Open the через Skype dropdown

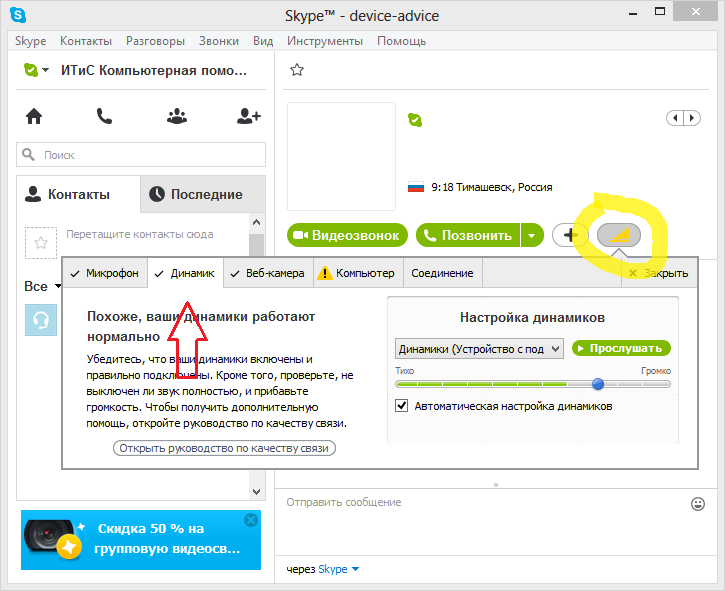(x=338, y=569)
